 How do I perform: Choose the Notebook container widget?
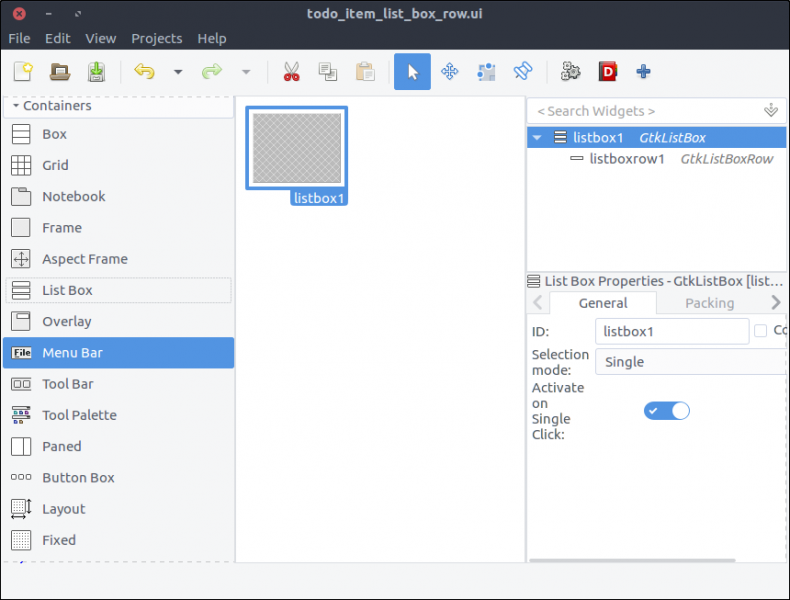(x=73, y=197)
